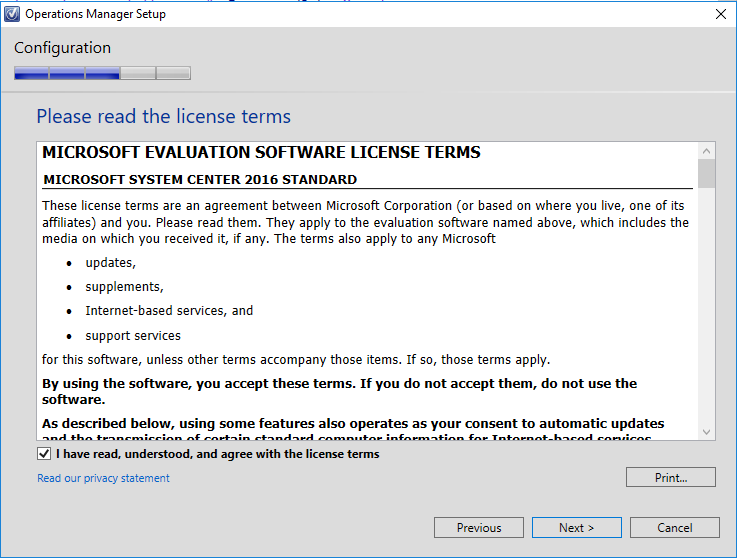737x558 pixels.
Task: Click the paragraph starting "for this software, unless"
Action: [296, 360]
